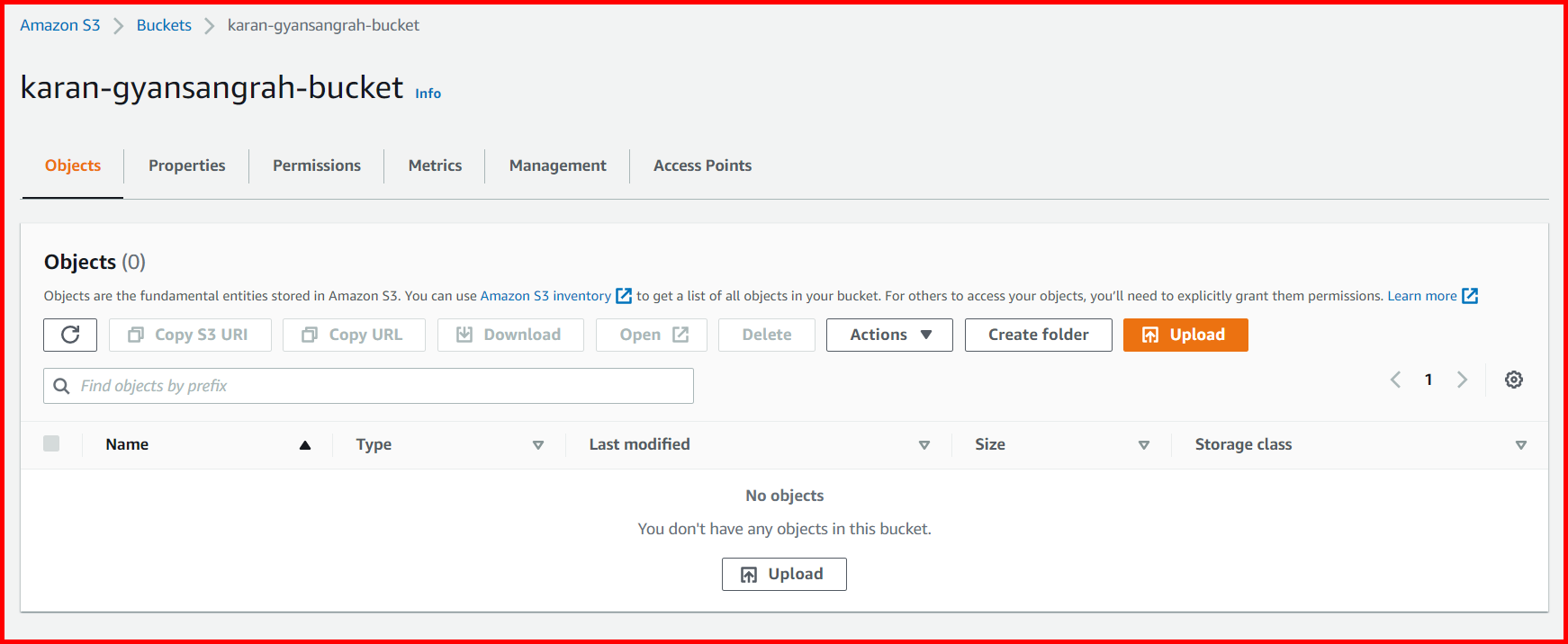Go to next page arrow
Screen dimensions: 1568x644
pyautogui.click(x=1462, y=380)
